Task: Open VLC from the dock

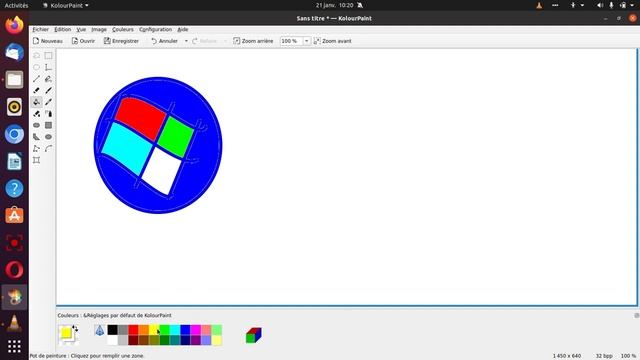Action: pyautogui.click(x=14, y=323)
